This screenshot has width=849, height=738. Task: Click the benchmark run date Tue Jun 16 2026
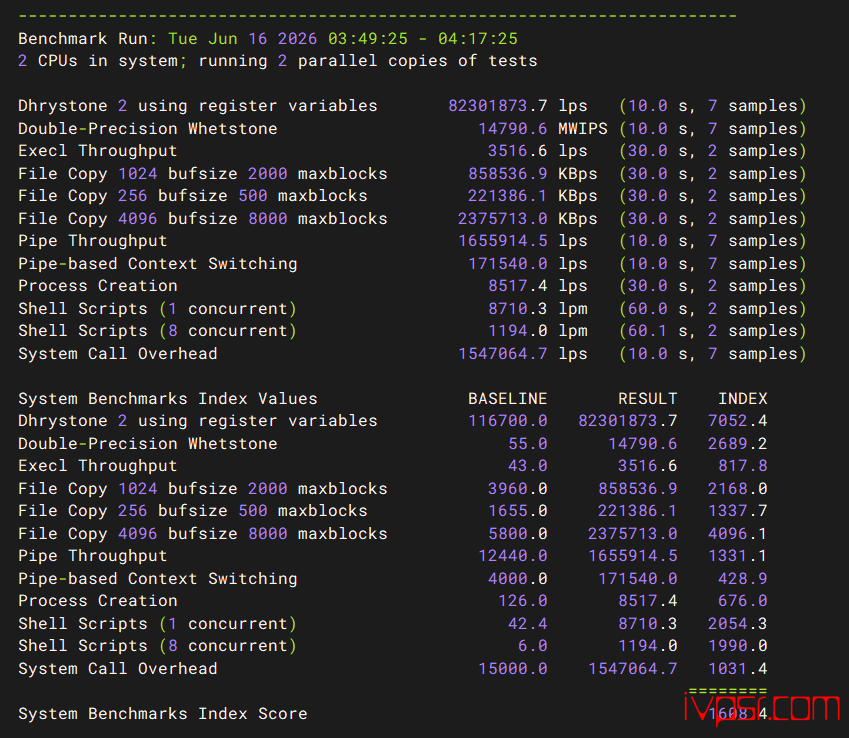click(x=242, y=39)
